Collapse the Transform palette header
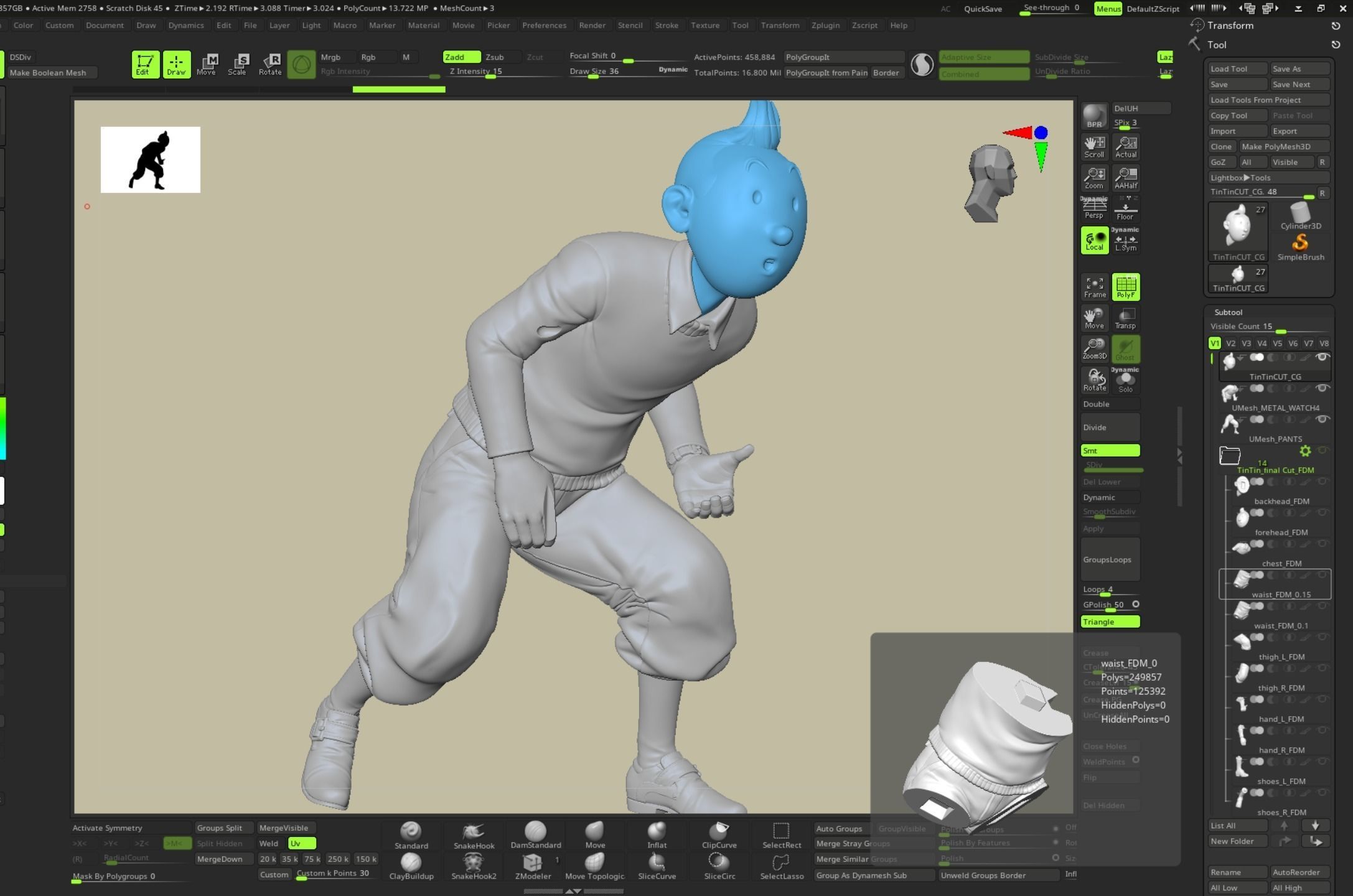 pos(1230,26)
